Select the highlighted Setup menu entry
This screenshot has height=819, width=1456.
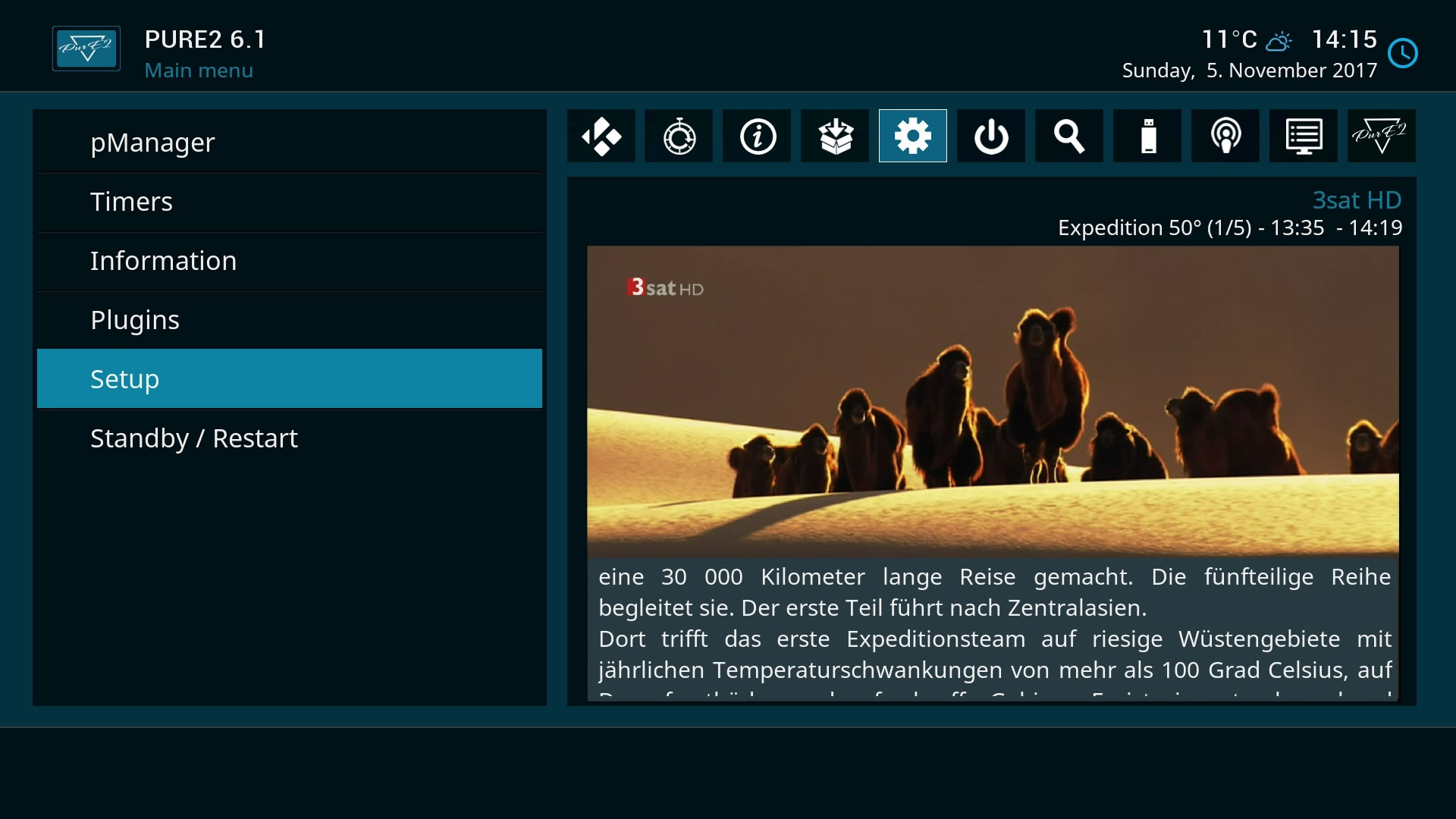point(290,378)
